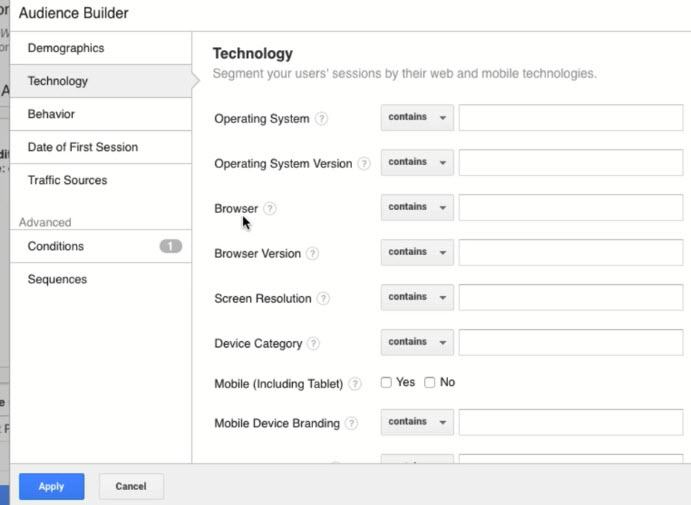Viewport: 691px width, 505px height.
Task: Click the Apply button
Action: (51, 487)
